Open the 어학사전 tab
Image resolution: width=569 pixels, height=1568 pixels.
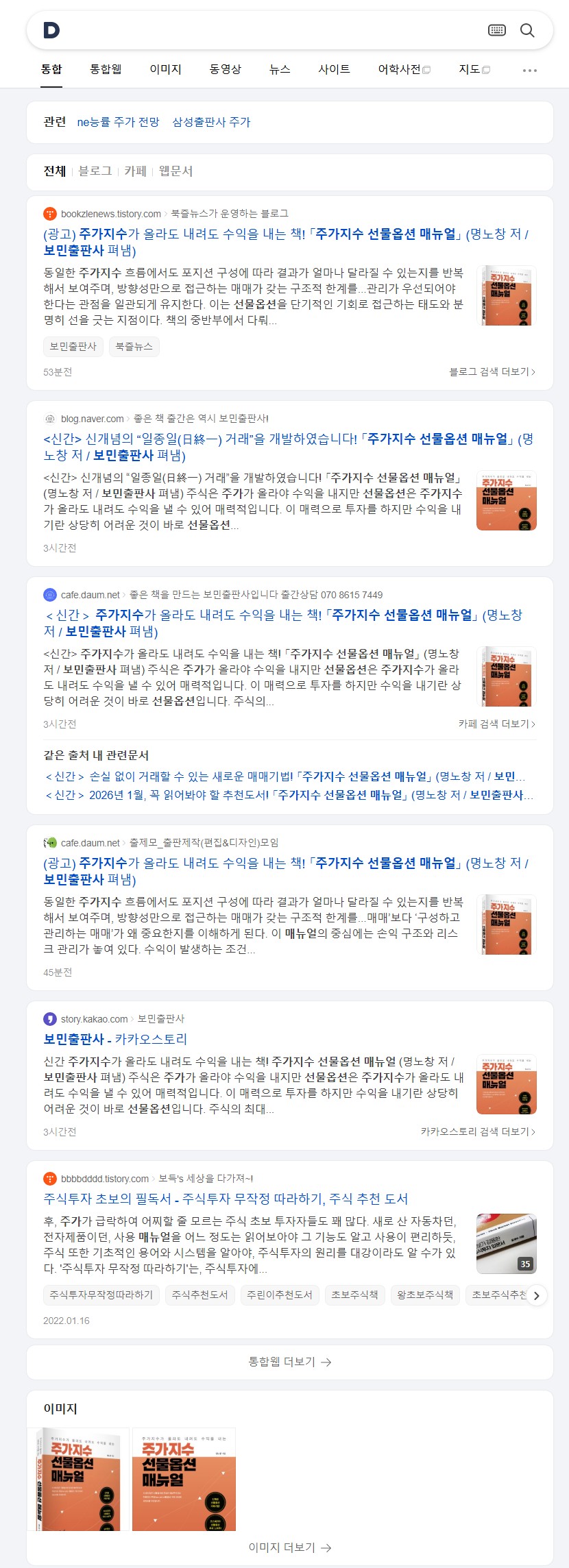404,69
